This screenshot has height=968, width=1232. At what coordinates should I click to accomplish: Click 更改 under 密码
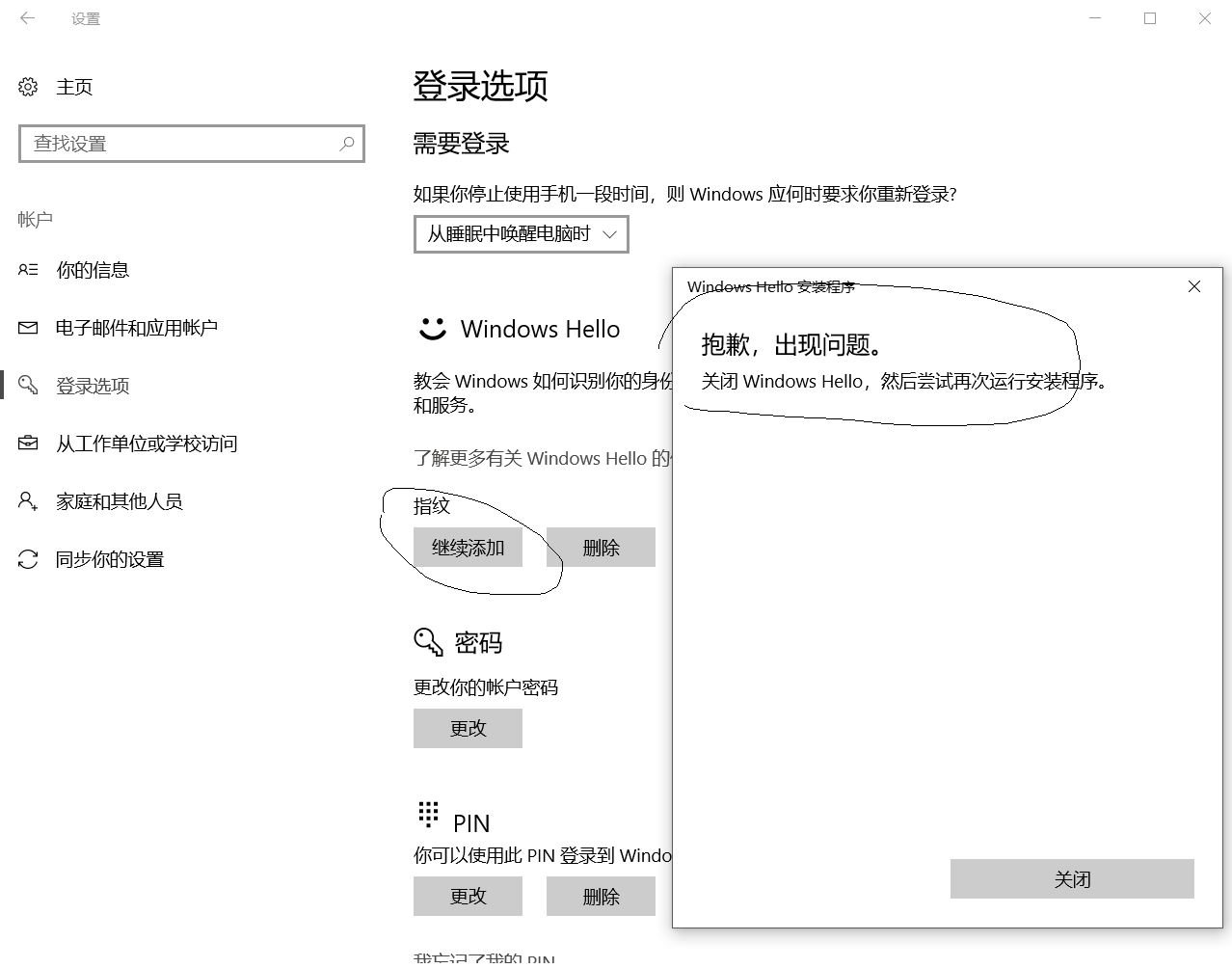coord(468,729)
